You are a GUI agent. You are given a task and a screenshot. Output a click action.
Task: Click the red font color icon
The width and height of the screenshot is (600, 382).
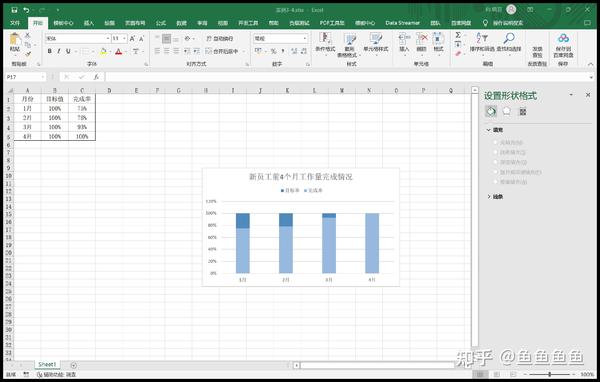click(119, 51)
